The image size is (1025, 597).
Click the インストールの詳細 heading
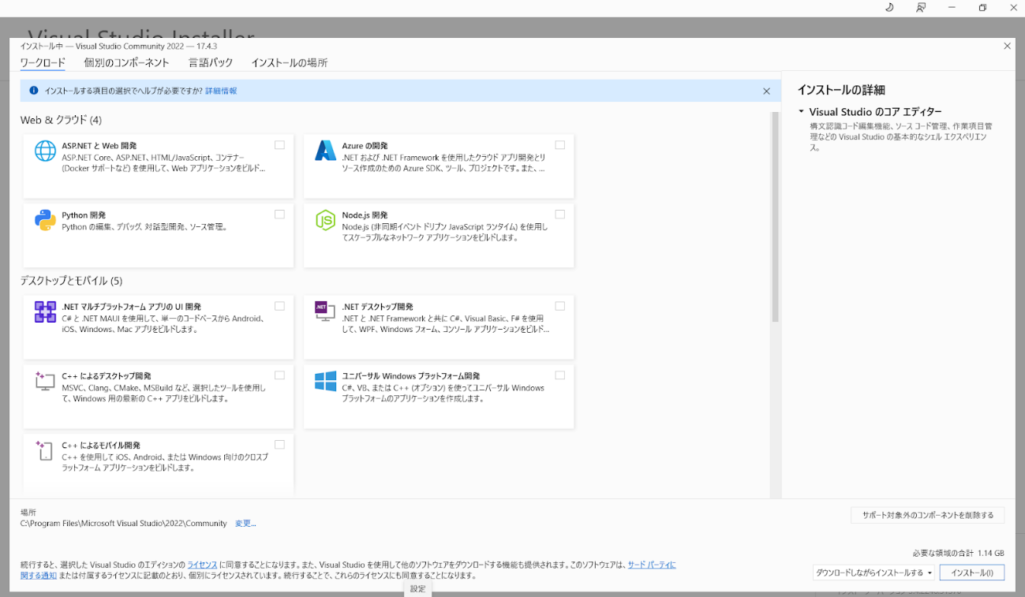click(x=841, y=90)
